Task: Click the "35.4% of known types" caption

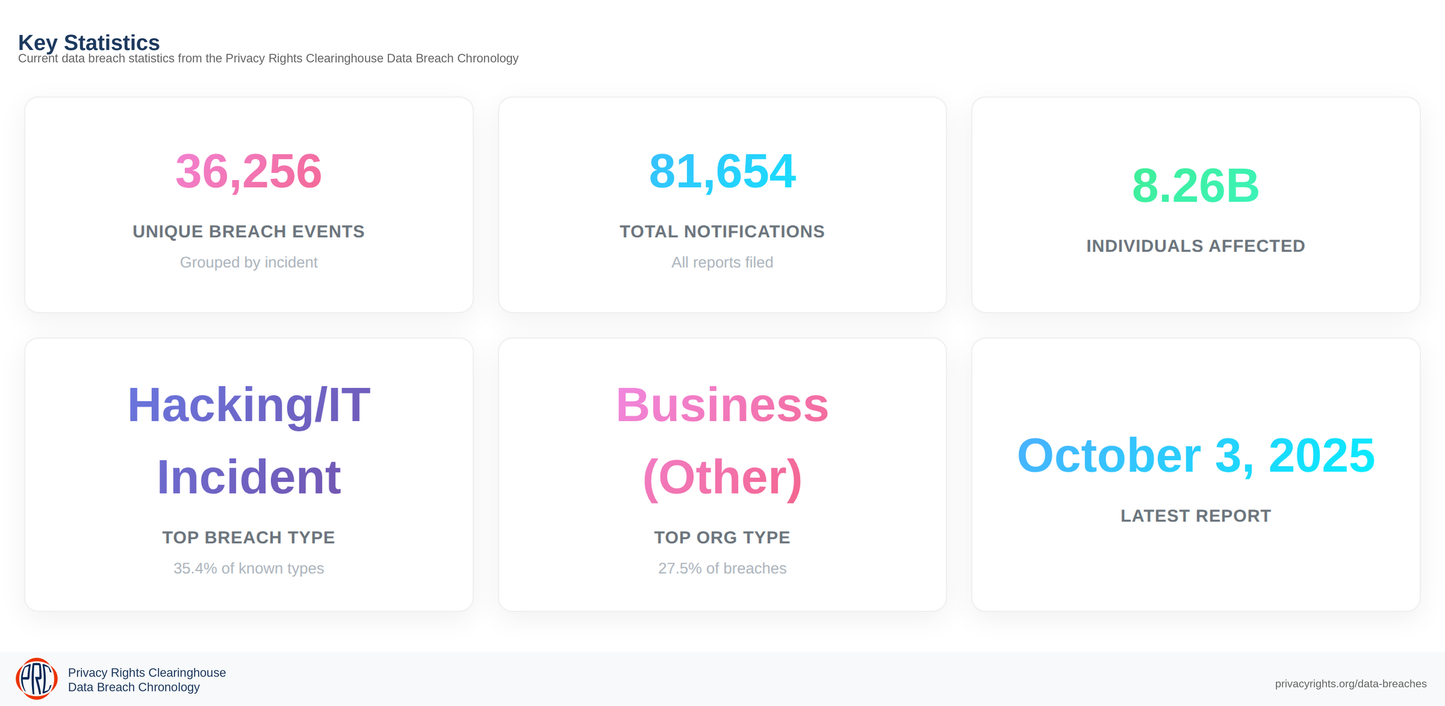Action: [x=249, y=569]
